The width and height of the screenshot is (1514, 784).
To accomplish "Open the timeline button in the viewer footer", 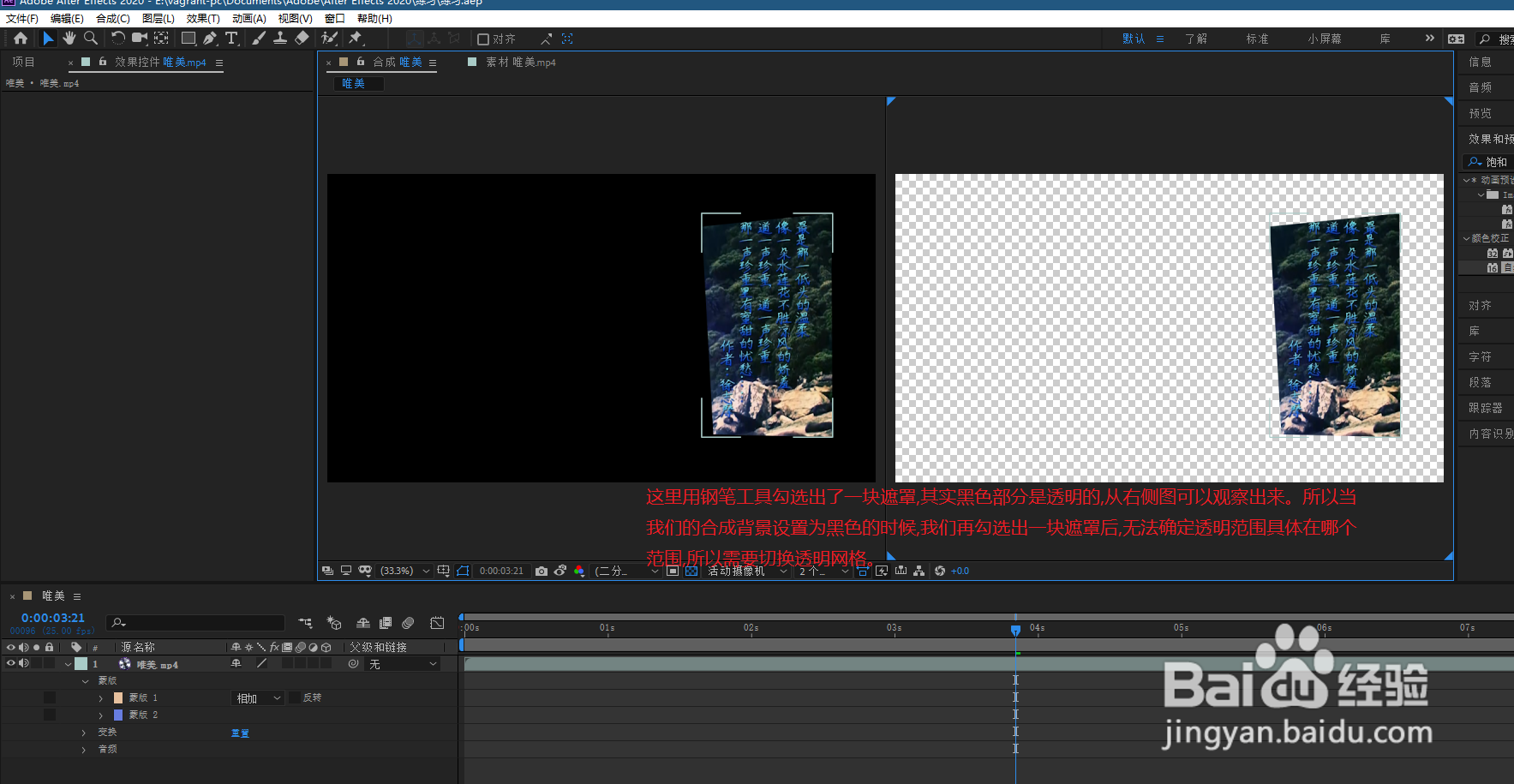I will [901, 571].
